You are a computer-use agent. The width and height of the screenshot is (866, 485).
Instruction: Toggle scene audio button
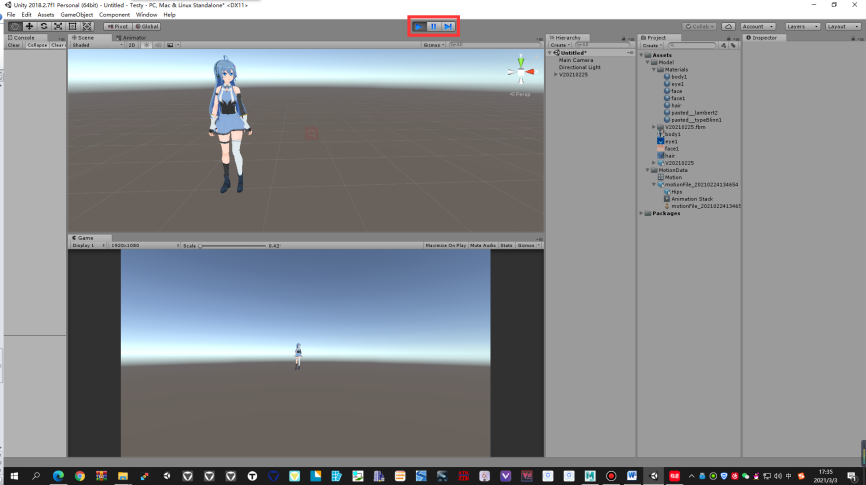[x=158, y=45]
